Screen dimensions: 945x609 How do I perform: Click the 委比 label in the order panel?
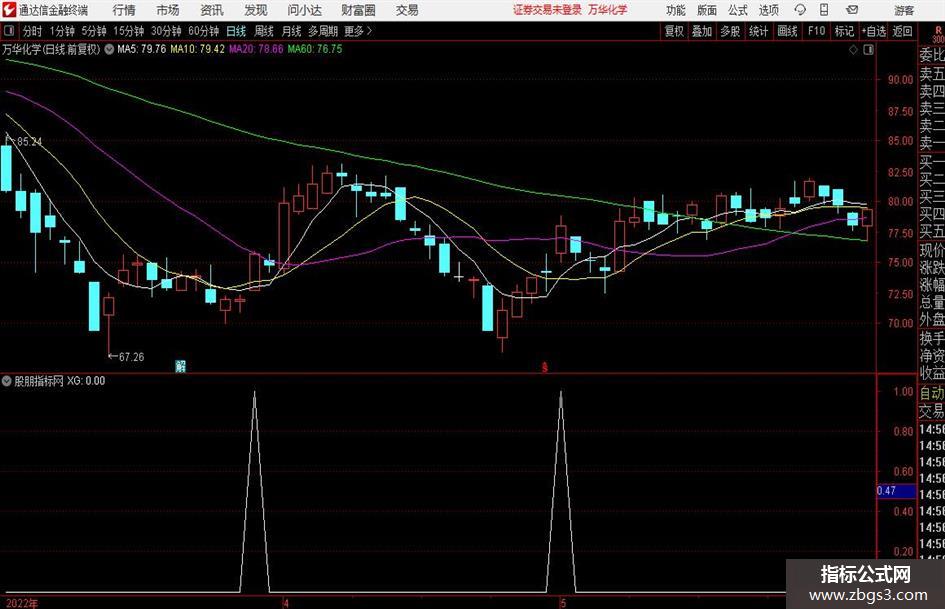[x=932, y=55]
